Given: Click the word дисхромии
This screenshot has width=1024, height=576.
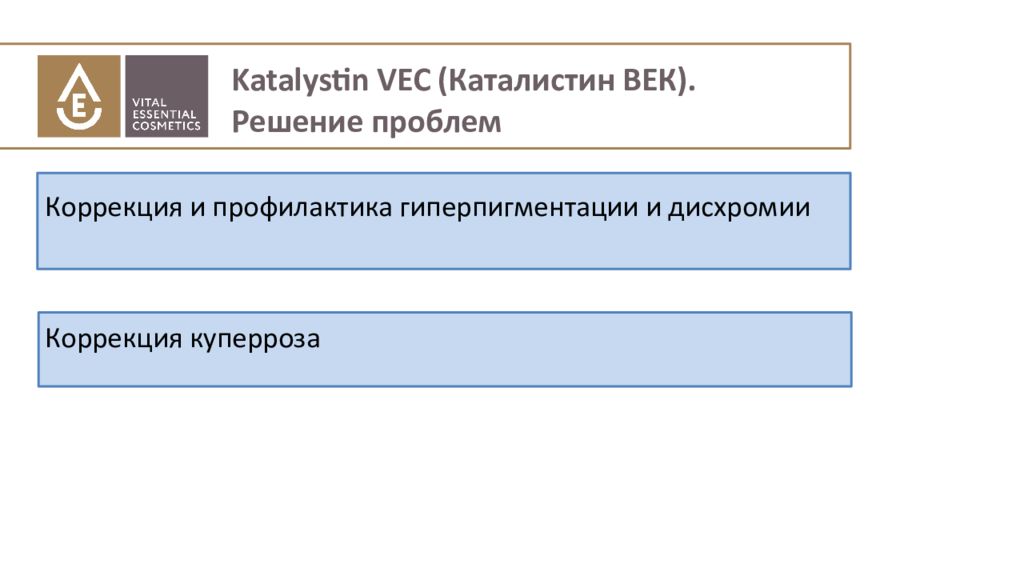Looking at the screenshot, I should pyautogui.click(x=739, y=208).
